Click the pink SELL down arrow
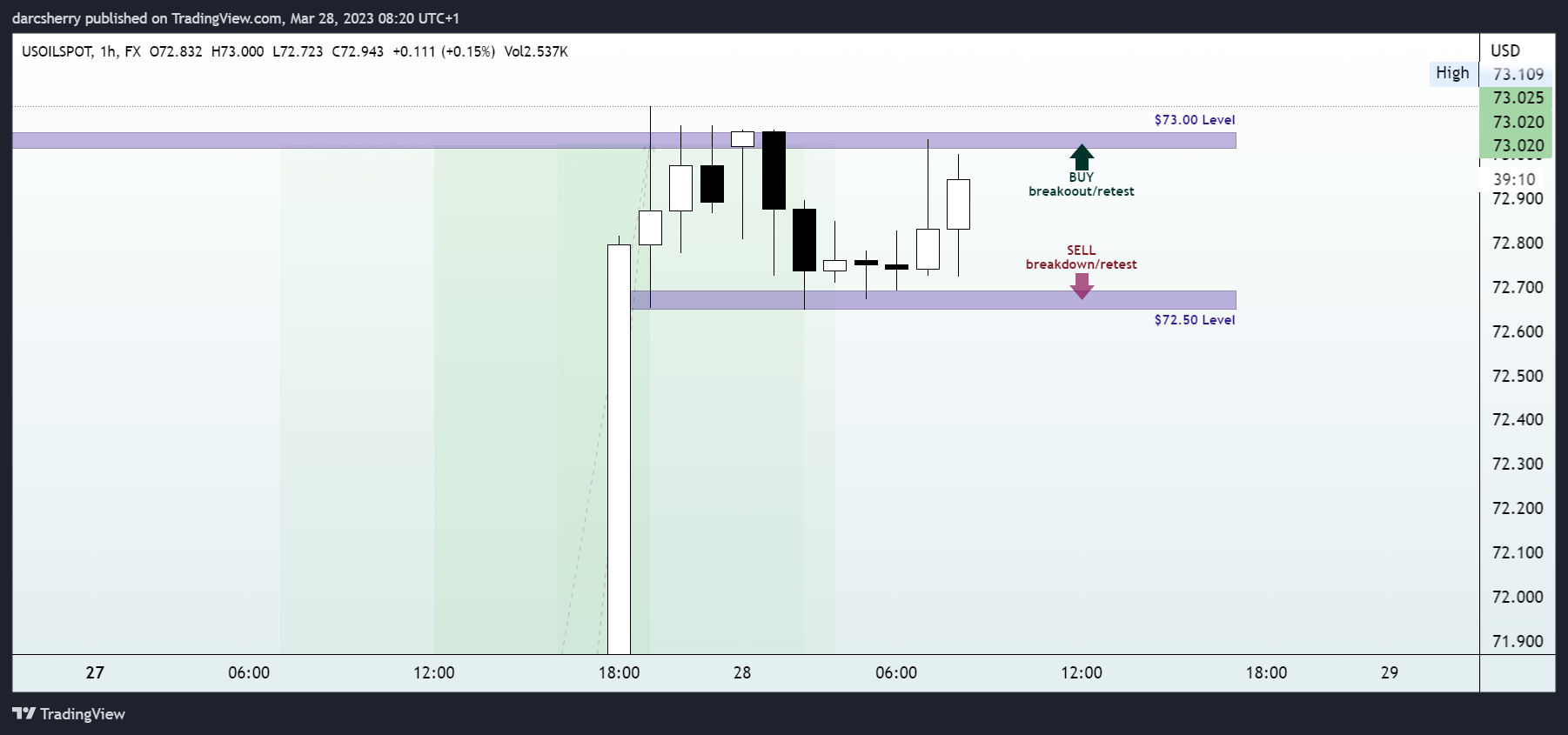Screen dimensions: 1568x735 coord(1082,286)
